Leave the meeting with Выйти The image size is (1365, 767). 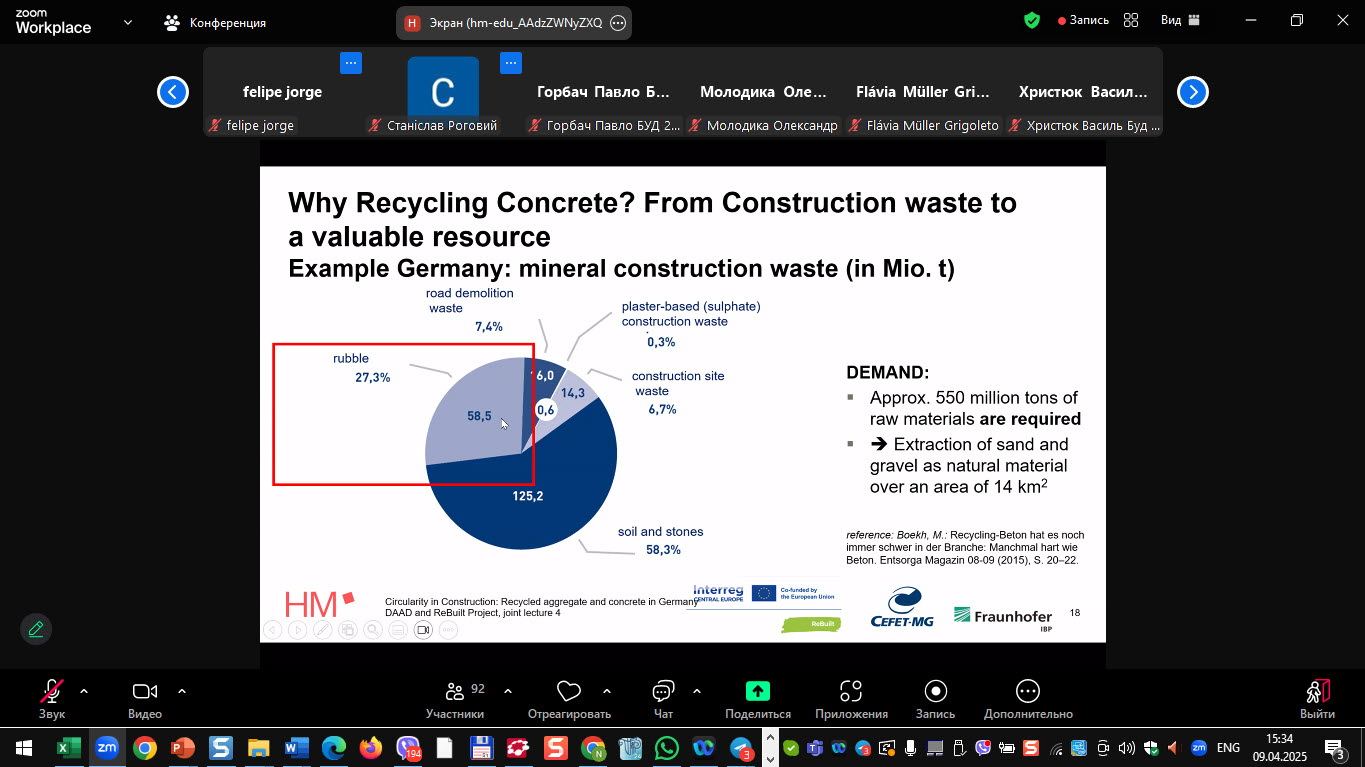[x=1317, y=699]
